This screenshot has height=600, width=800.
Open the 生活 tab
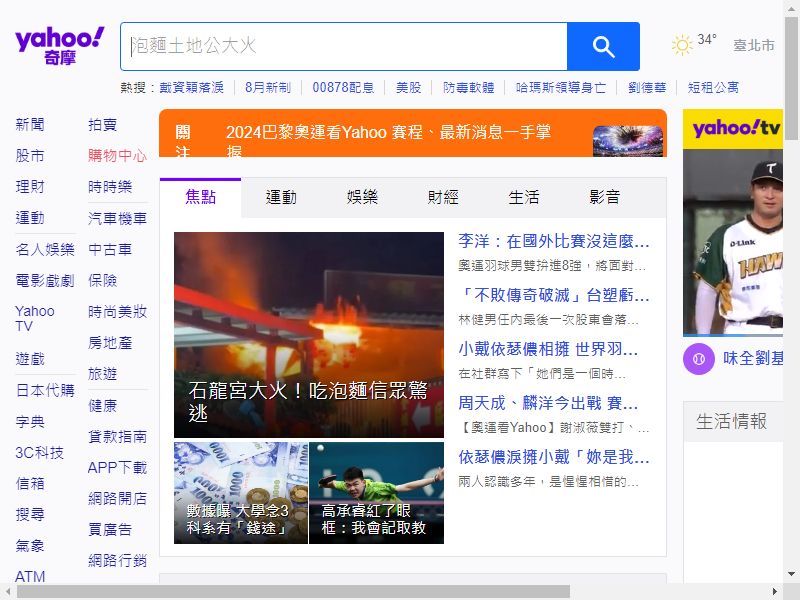(x=523, y=197)
